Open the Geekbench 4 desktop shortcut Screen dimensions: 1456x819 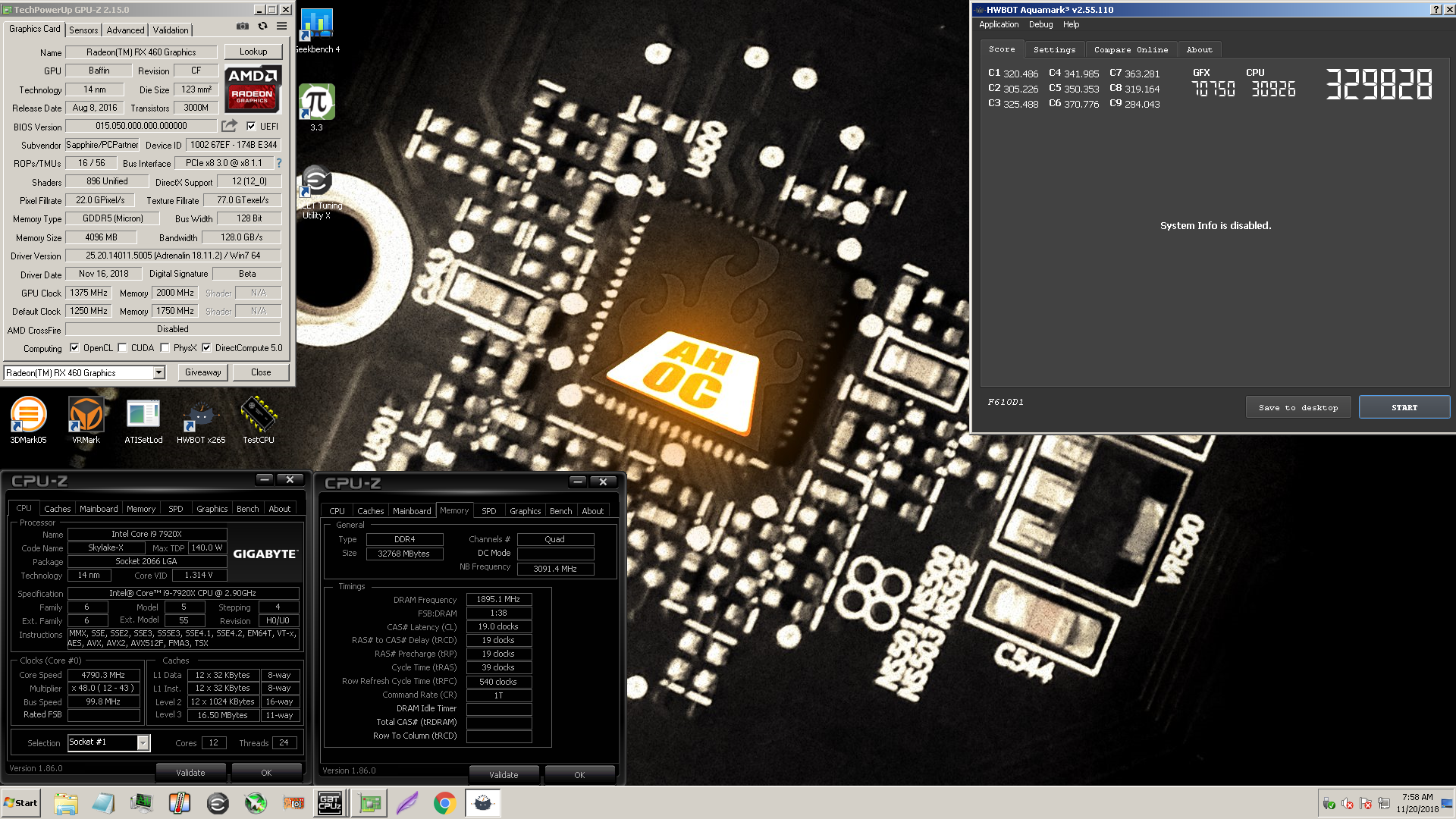pyautogui.click(x=317, y=31)
